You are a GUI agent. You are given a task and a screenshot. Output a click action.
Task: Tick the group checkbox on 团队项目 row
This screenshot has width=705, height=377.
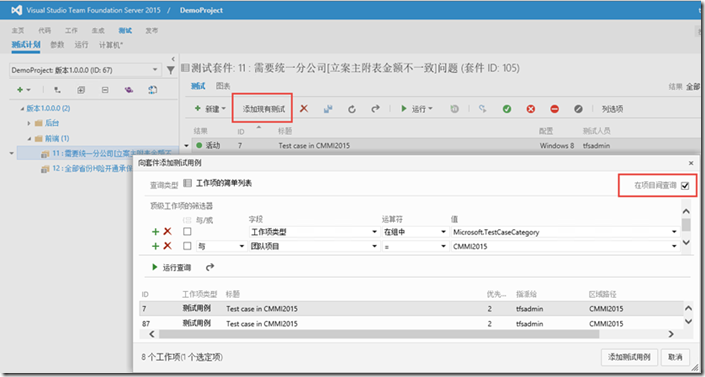(x=187, y=246)
